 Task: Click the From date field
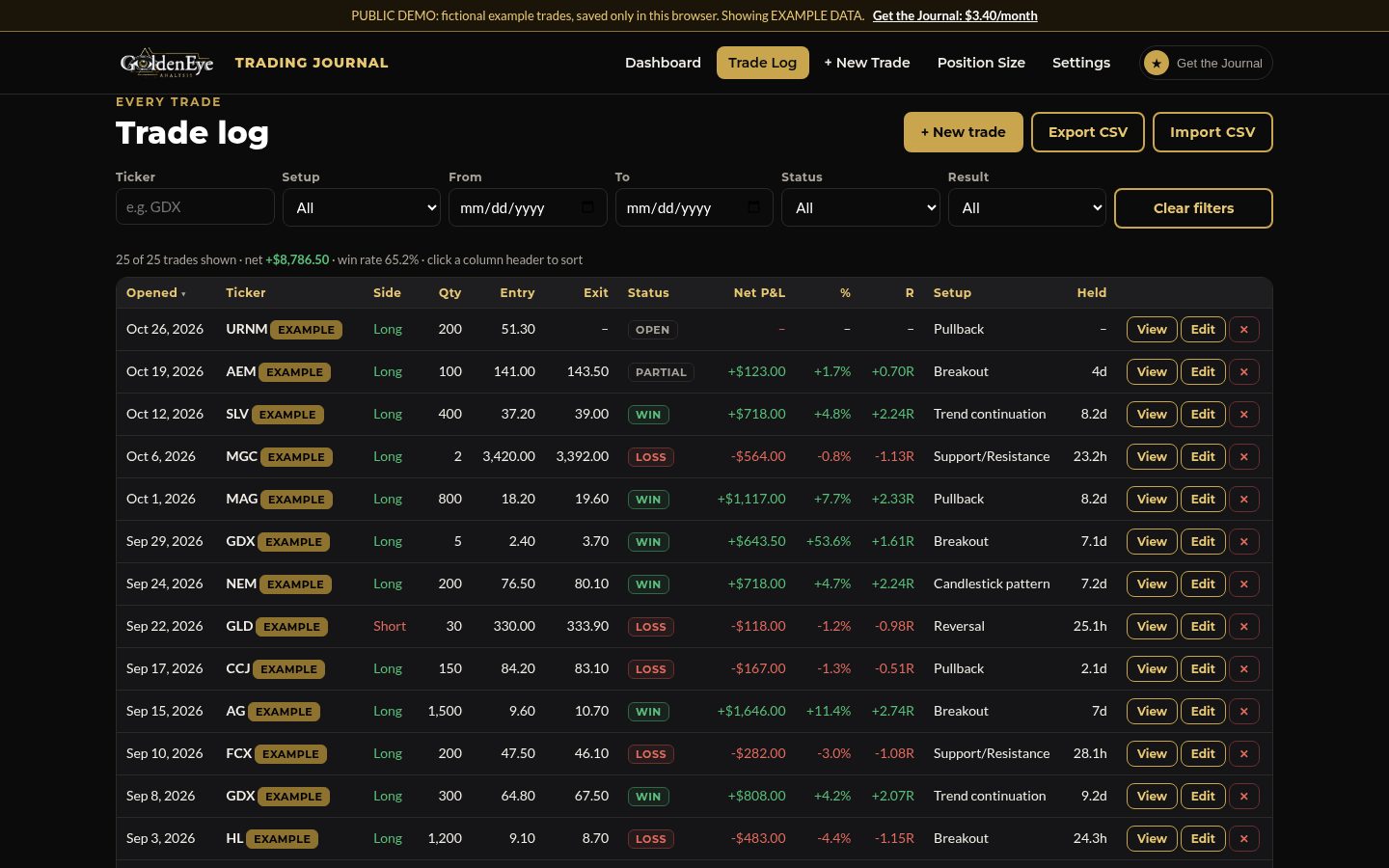click(528, 207)
